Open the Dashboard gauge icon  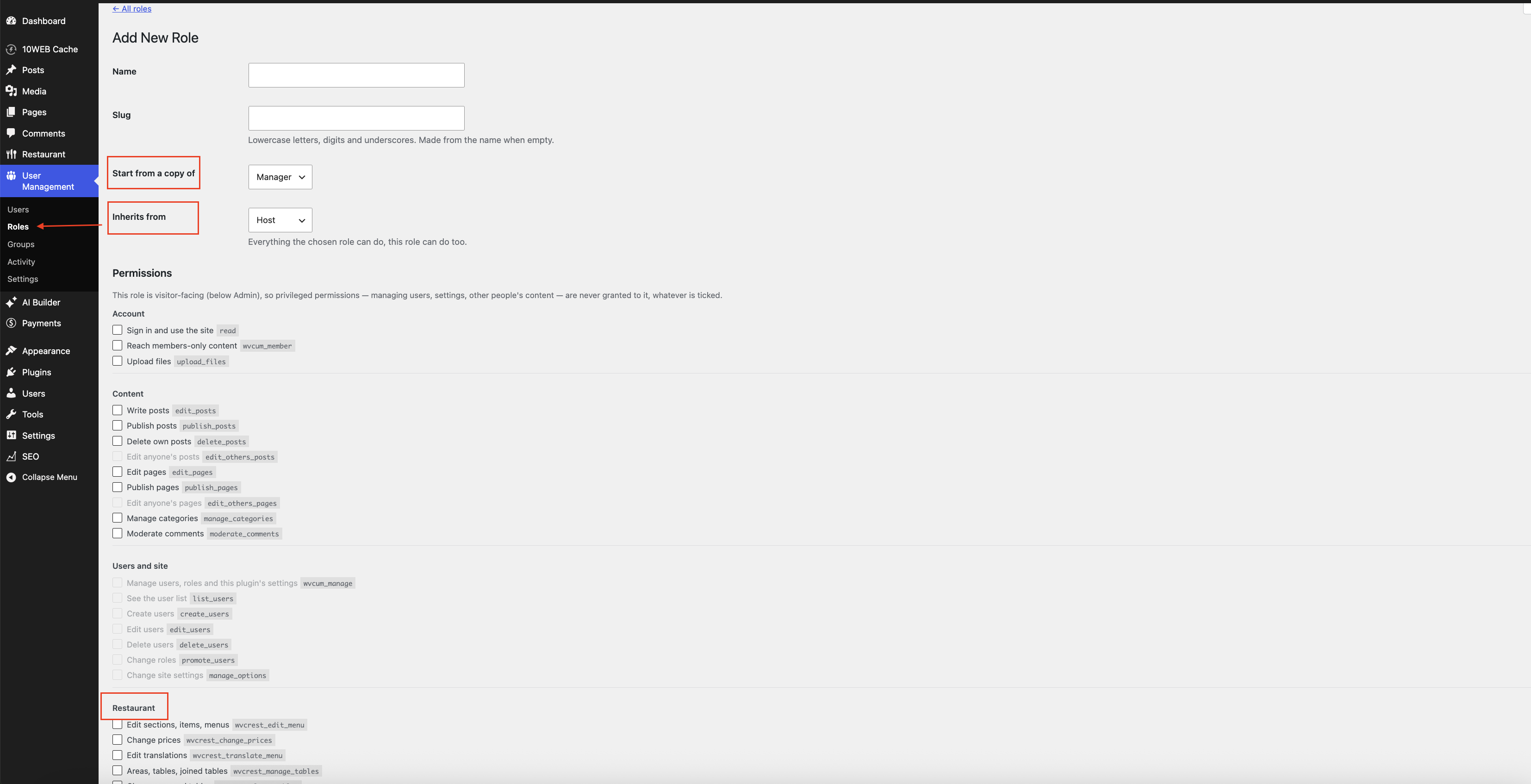(11, 21)
